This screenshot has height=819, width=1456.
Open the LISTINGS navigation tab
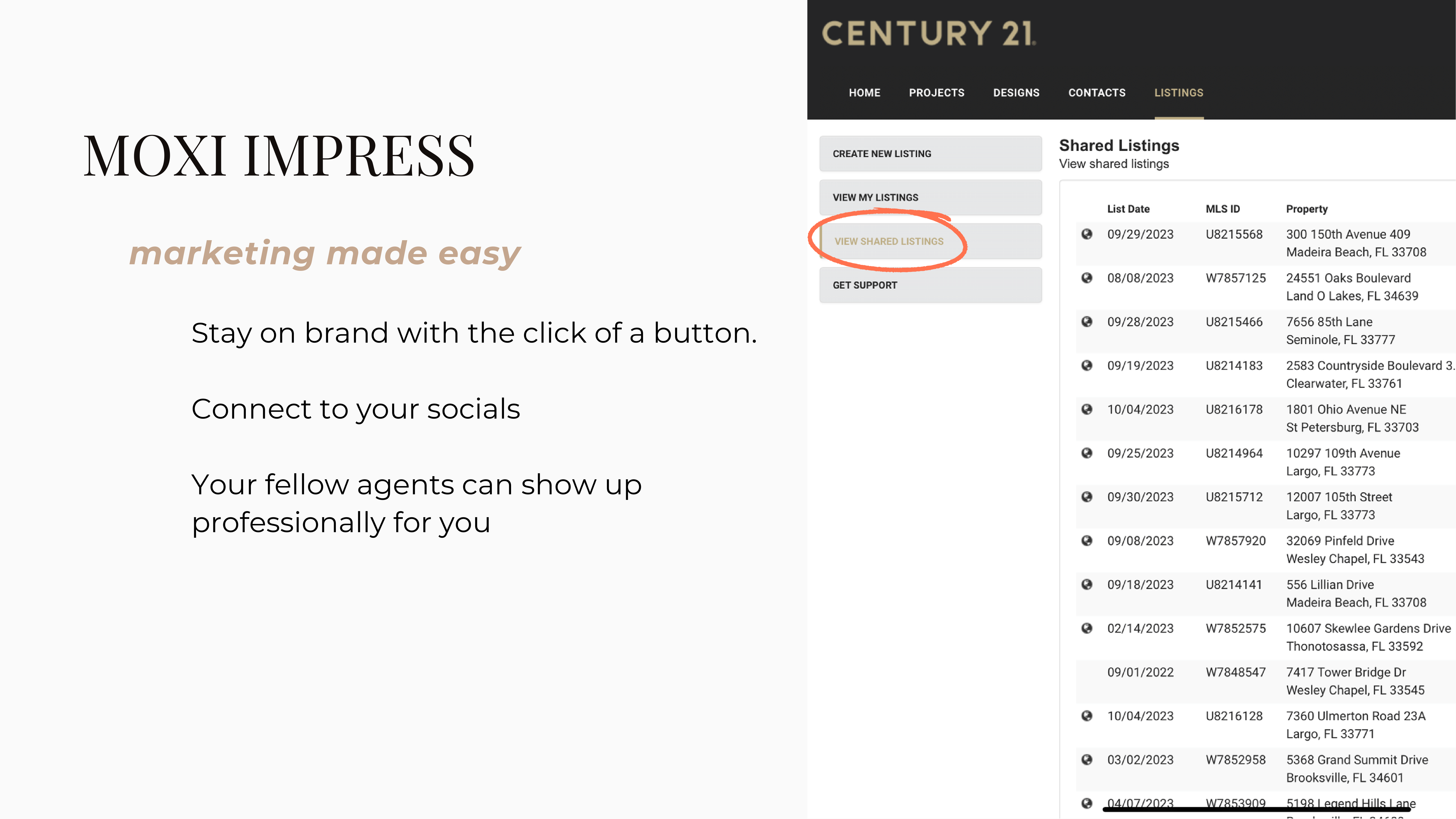click(1179, 92)
